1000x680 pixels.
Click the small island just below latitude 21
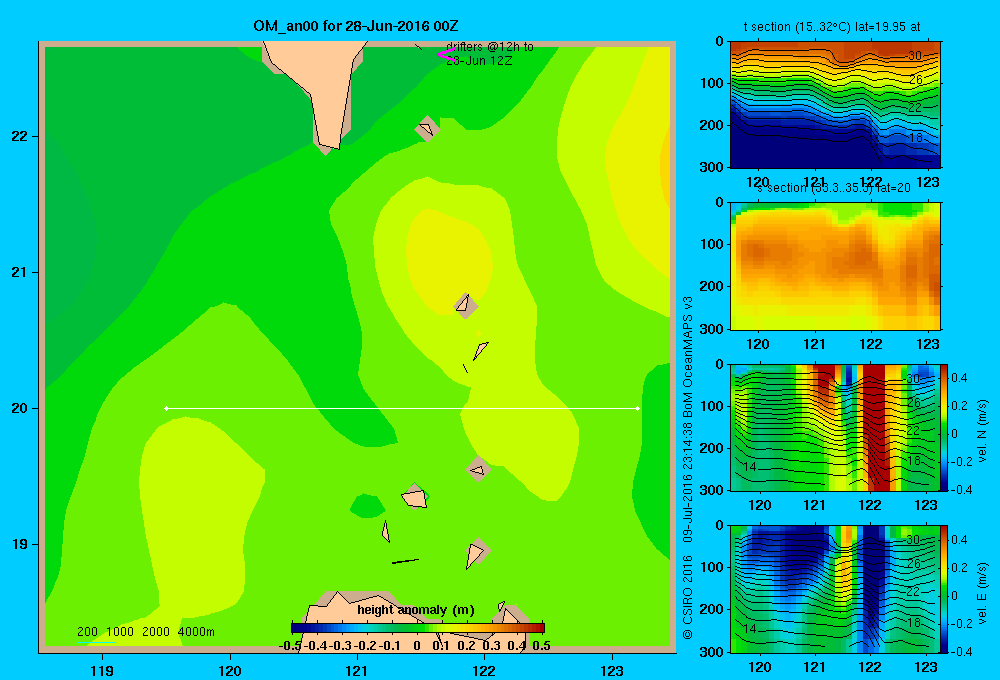465,305
